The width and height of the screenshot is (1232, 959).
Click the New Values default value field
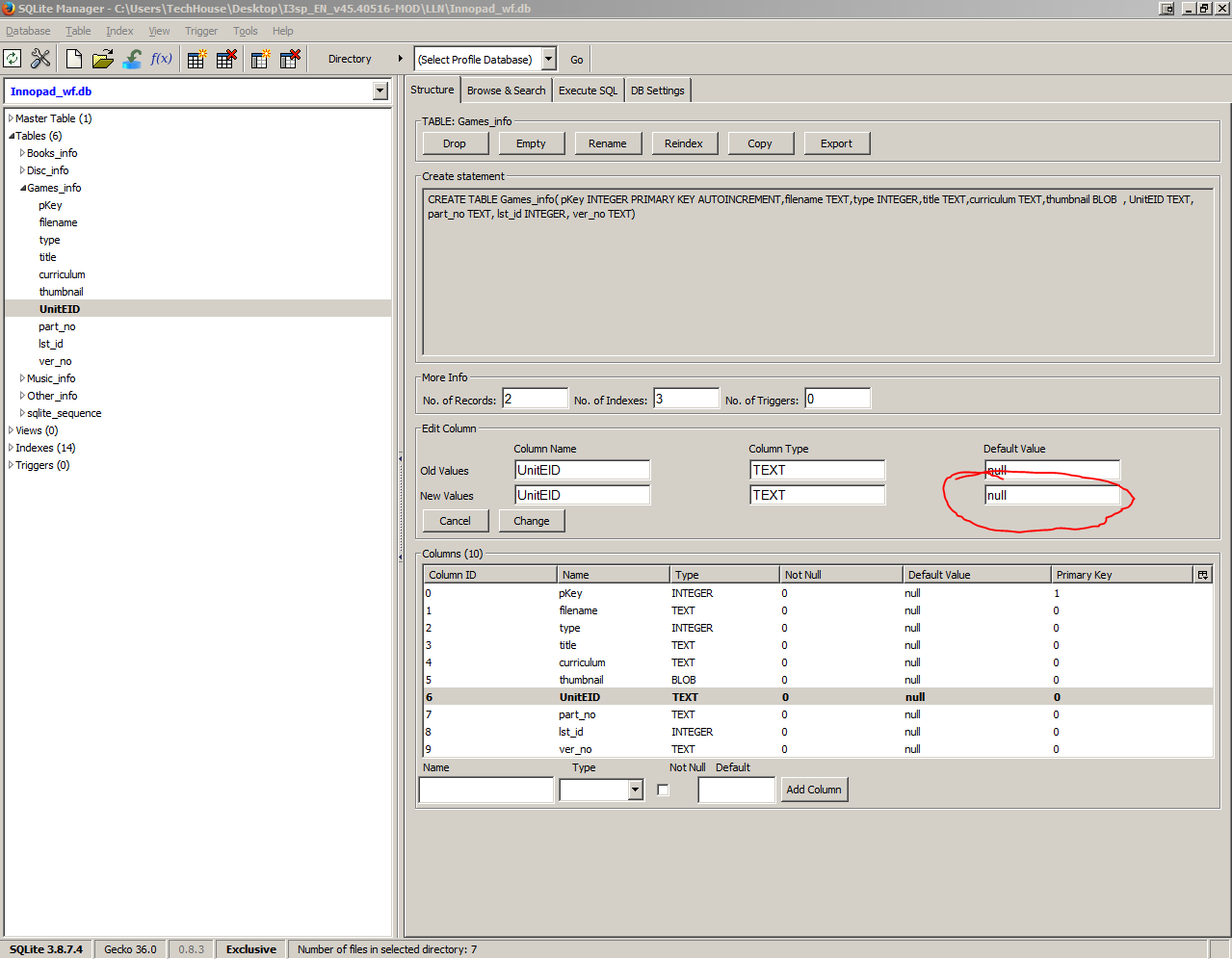[1052, 495]
